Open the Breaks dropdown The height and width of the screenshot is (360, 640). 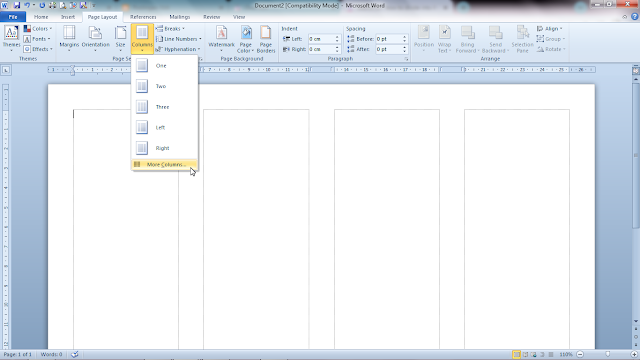tap(170, 29)
